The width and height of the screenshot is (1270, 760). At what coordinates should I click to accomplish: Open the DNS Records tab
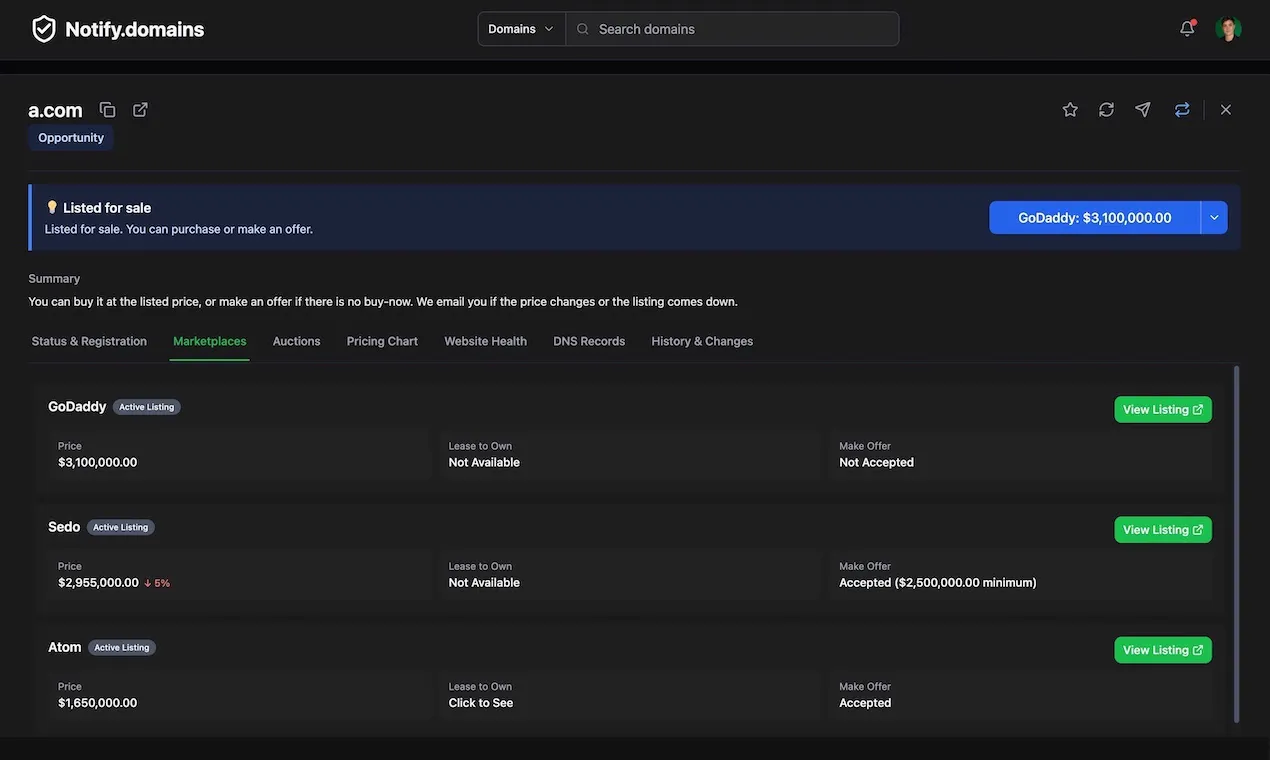(x=589, y=341)
